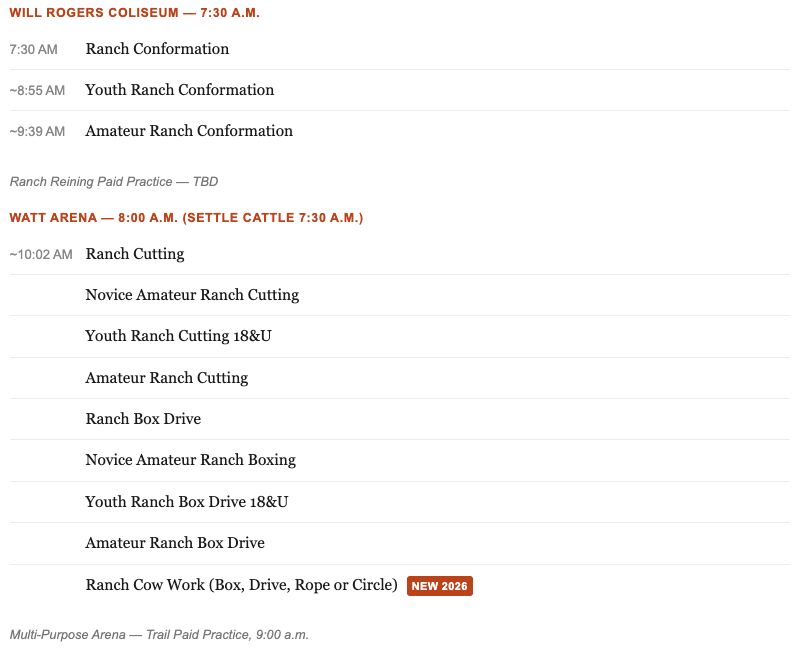The image size is (811, 655).
Task: Select Youth Ranch Conformation entry
Action: (x=400, y=90)
